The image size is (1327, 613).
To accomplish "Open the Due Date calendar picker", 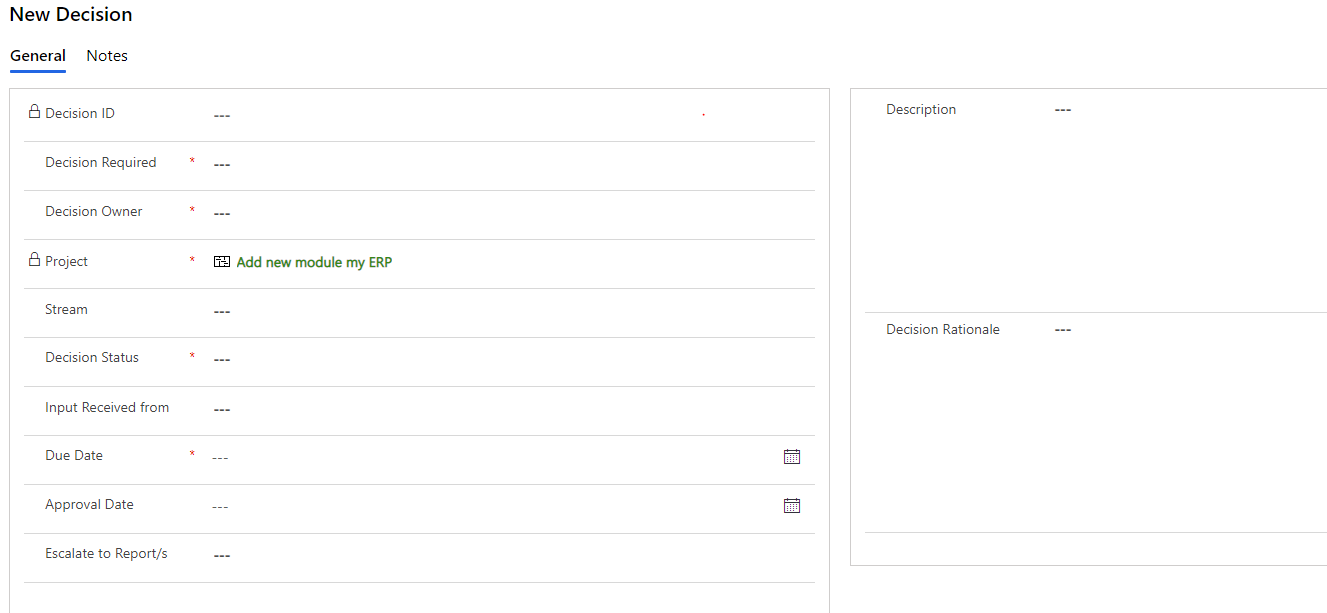I will [792, 456].
